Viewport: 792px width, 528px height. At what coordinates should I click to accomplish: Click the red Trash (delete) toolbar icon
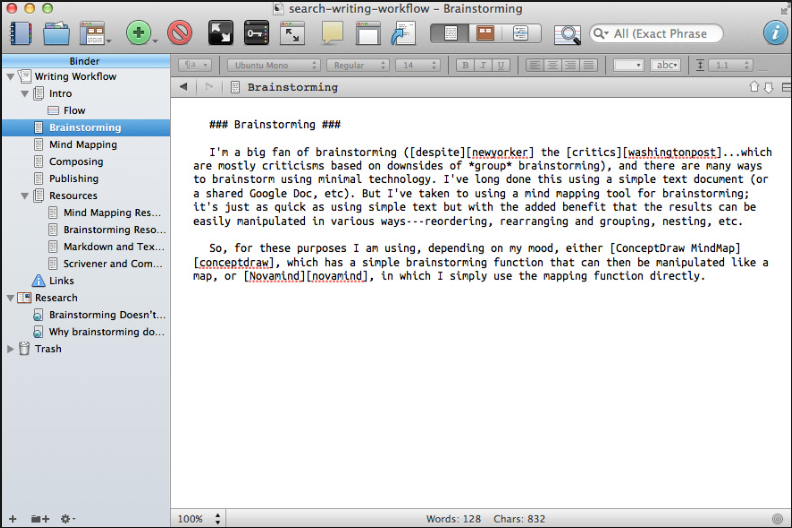click(180, 33)
